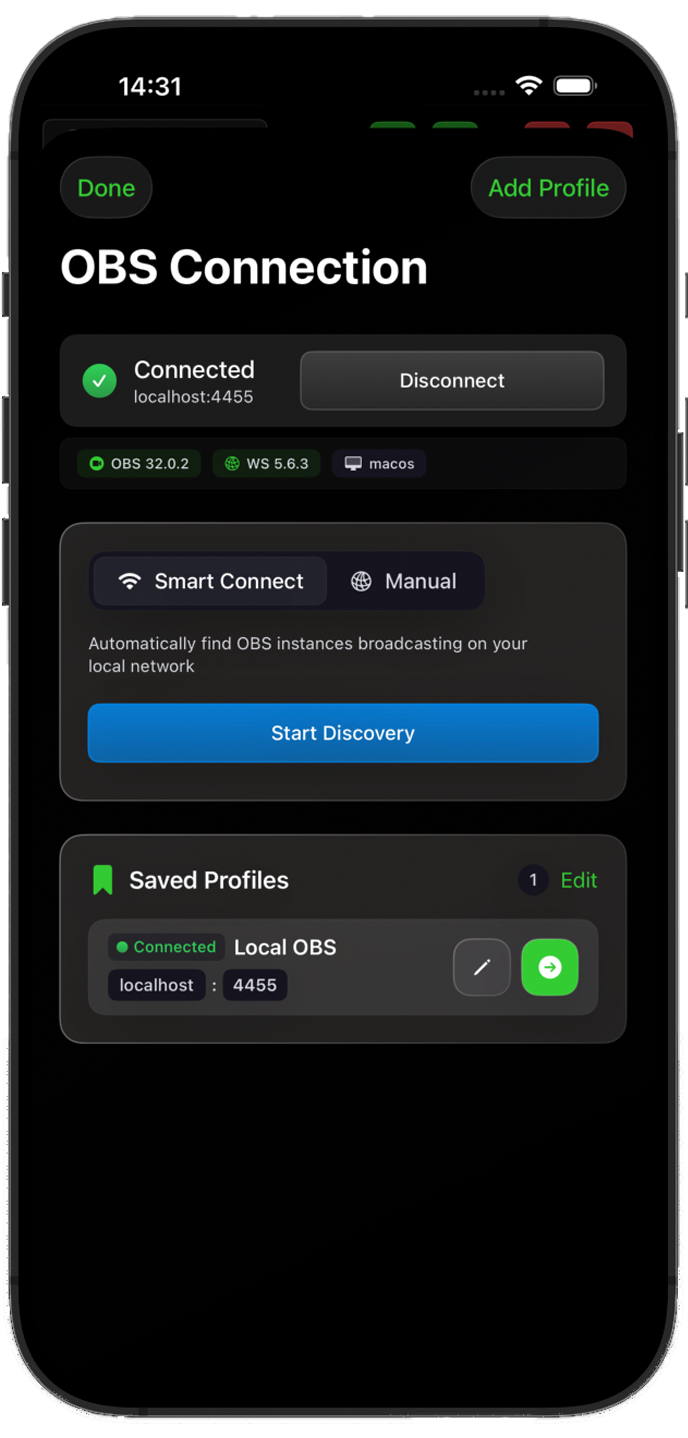
Task: Open the Add Profile form
Action: [x=548, y=188]
